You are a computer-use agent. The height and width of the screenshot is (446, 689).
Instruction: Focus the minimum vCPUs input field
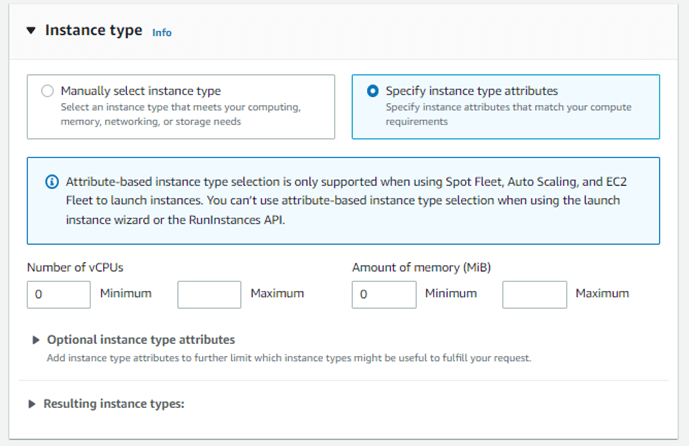pyautogui.click(x=59, y=294)
